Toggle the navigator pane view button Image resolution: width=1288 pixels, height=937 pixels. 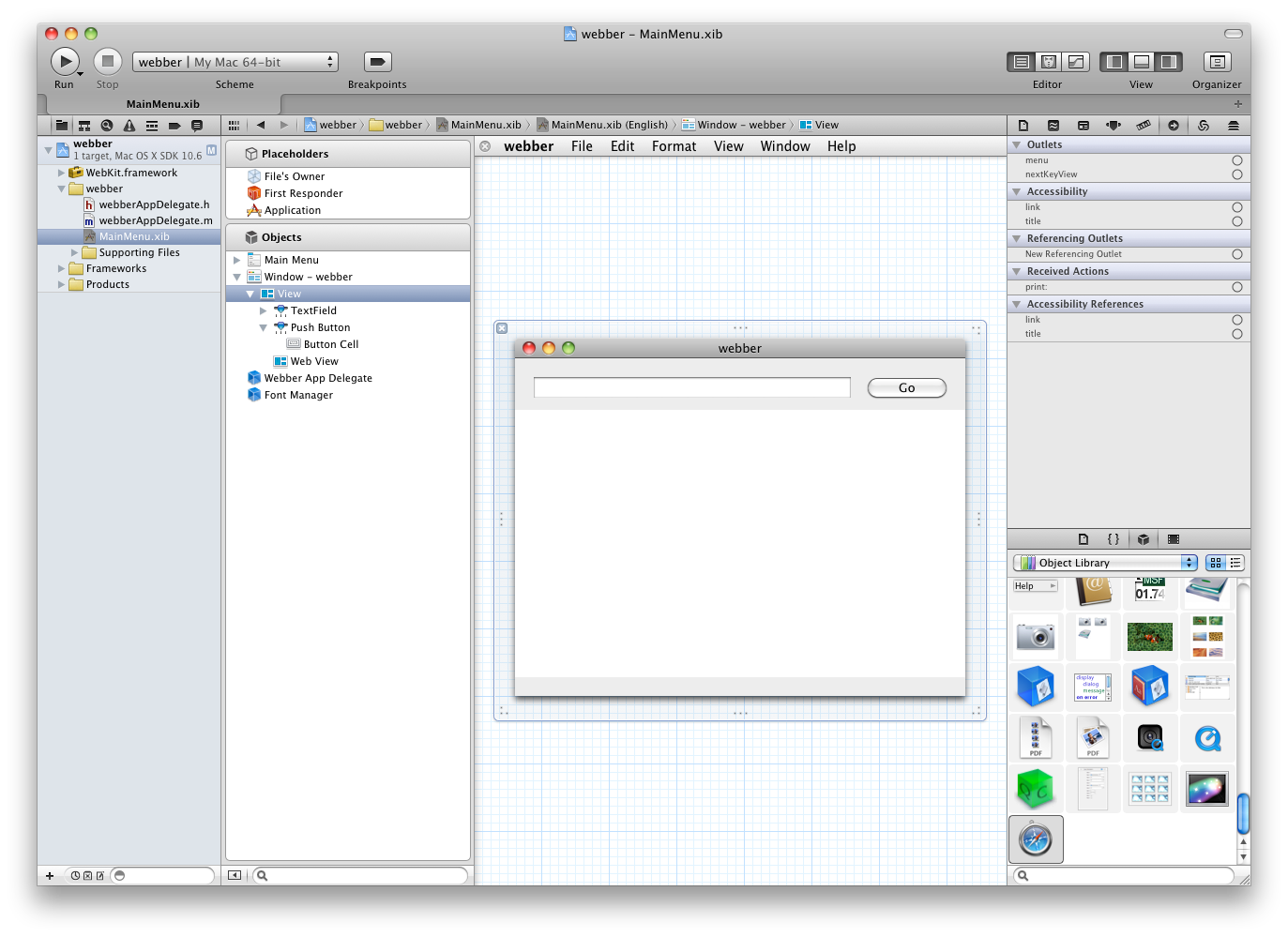[x=1114, y=62]
